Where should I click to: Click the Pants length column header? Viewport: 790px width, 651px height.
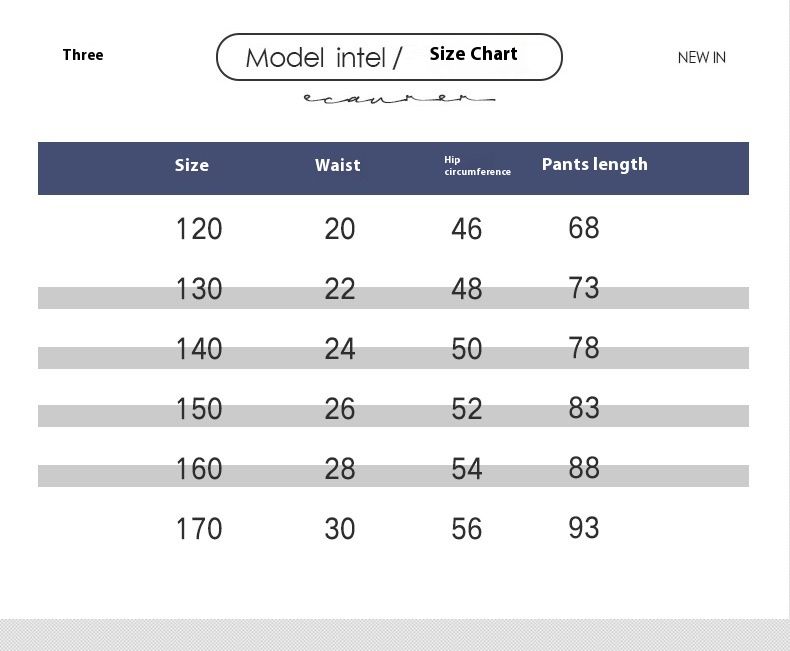click(x=594, y=165)
